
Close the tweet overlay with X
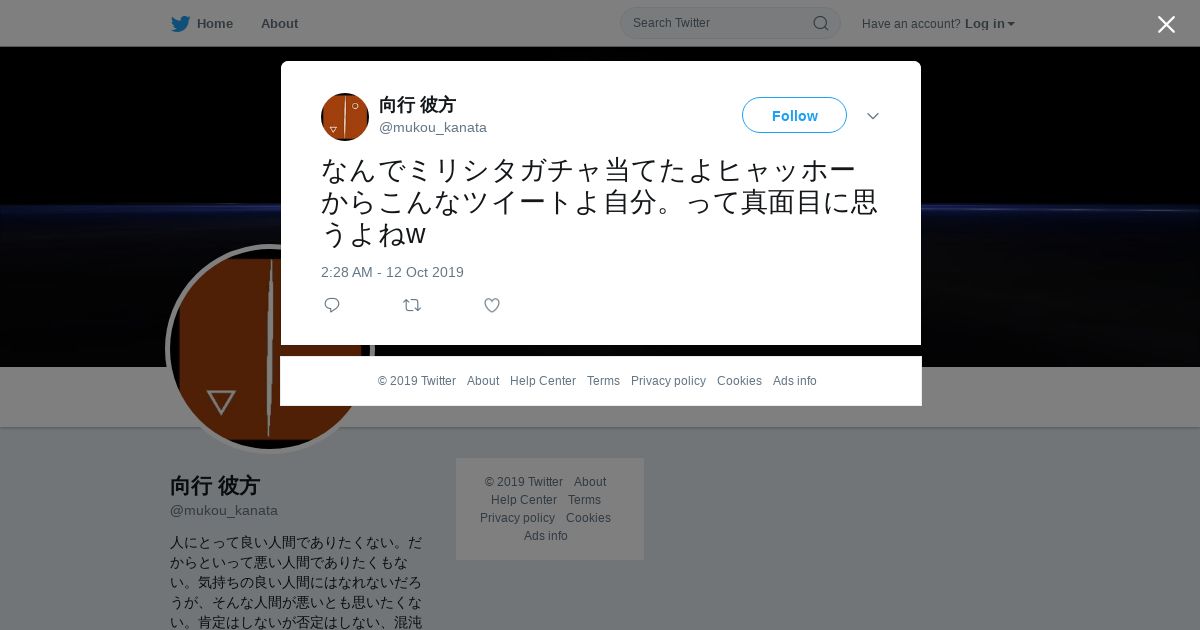(1166, 24)
